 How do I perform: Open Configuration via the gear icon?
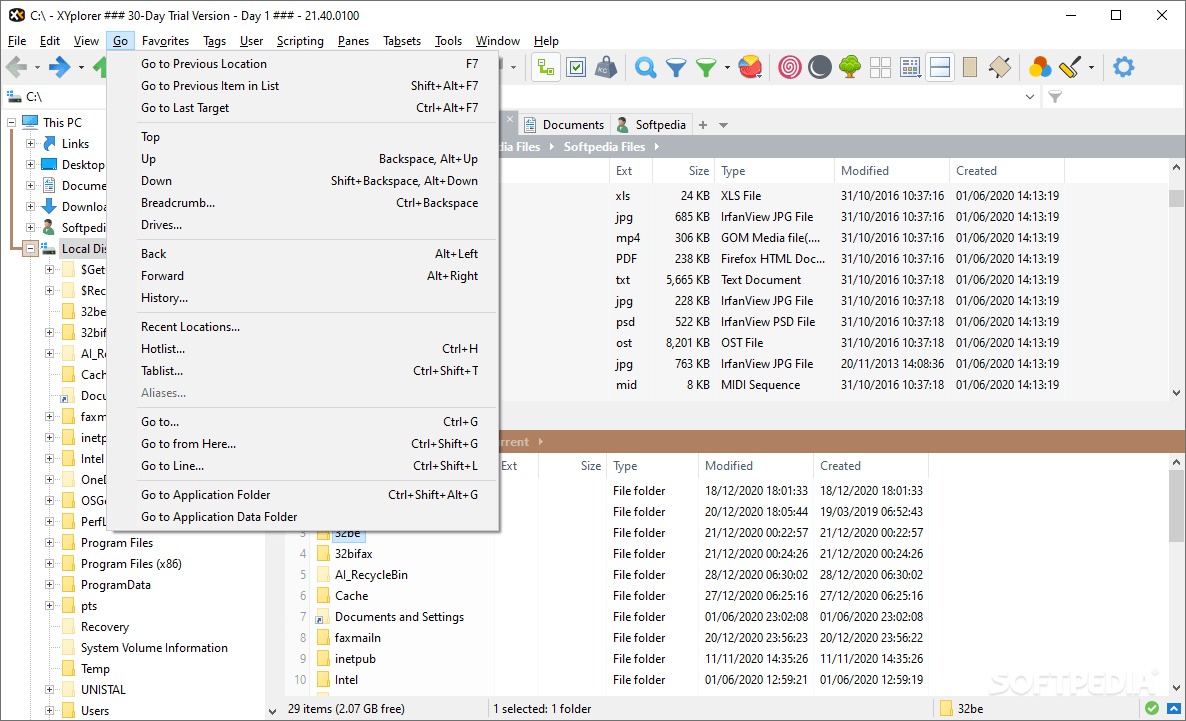1122,67
